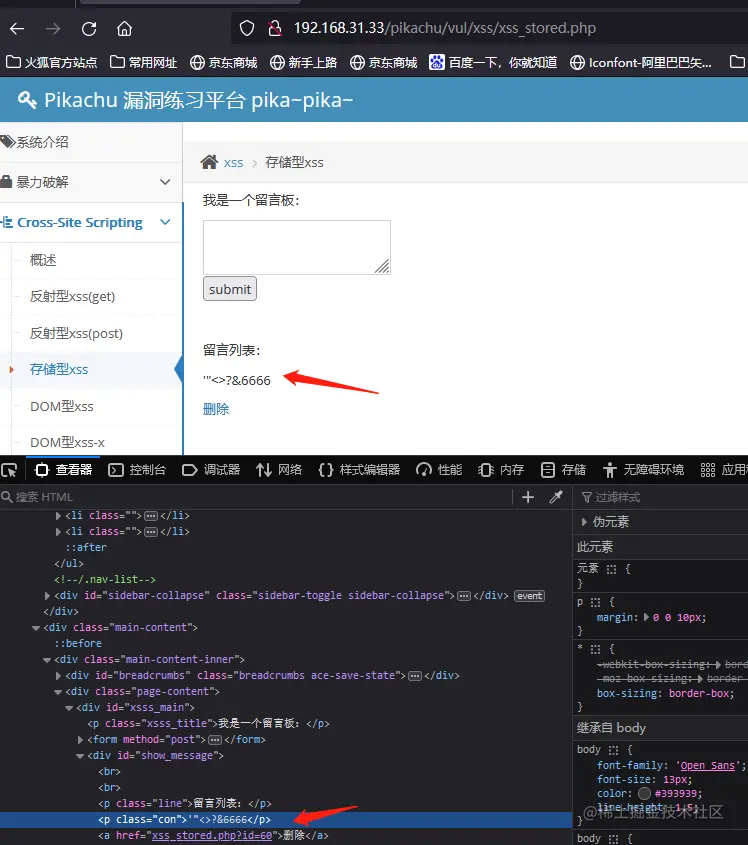Image resolution: width=748 pixels, height=845 pixels.
Task: Select 反射型xss(get) in the sidebar
Action: (x=72, y=296)
